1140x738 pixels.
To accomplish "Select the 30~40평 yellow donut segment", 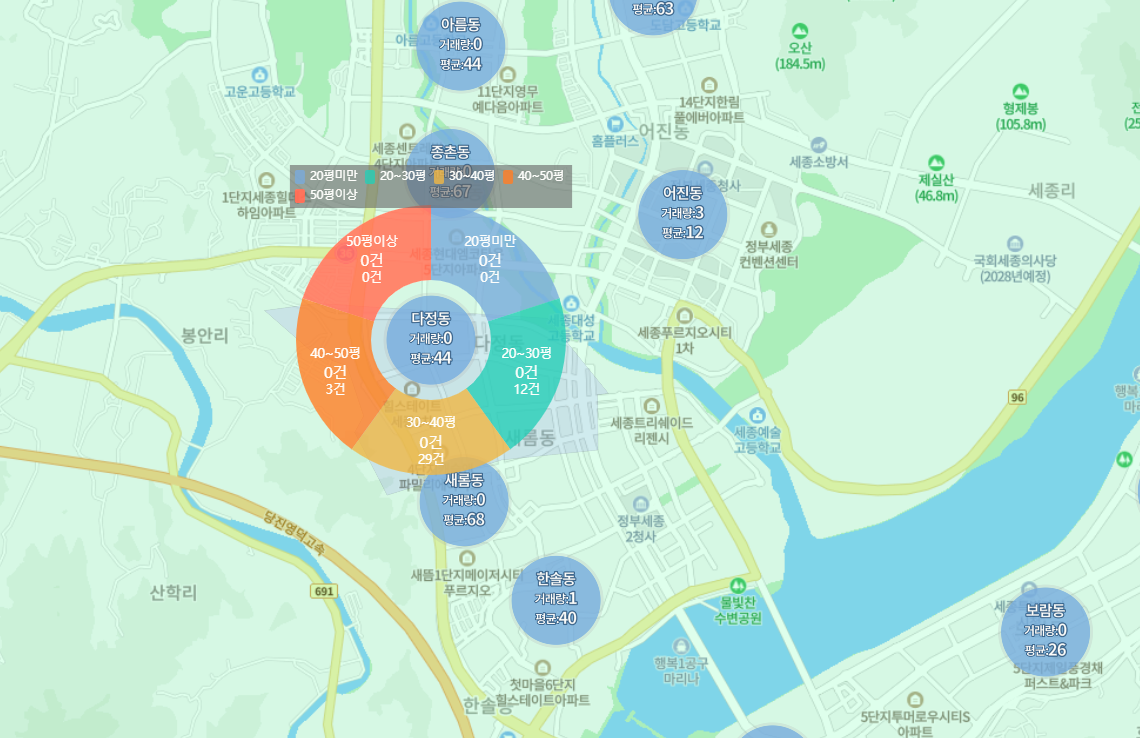I will tap(431, 441).
